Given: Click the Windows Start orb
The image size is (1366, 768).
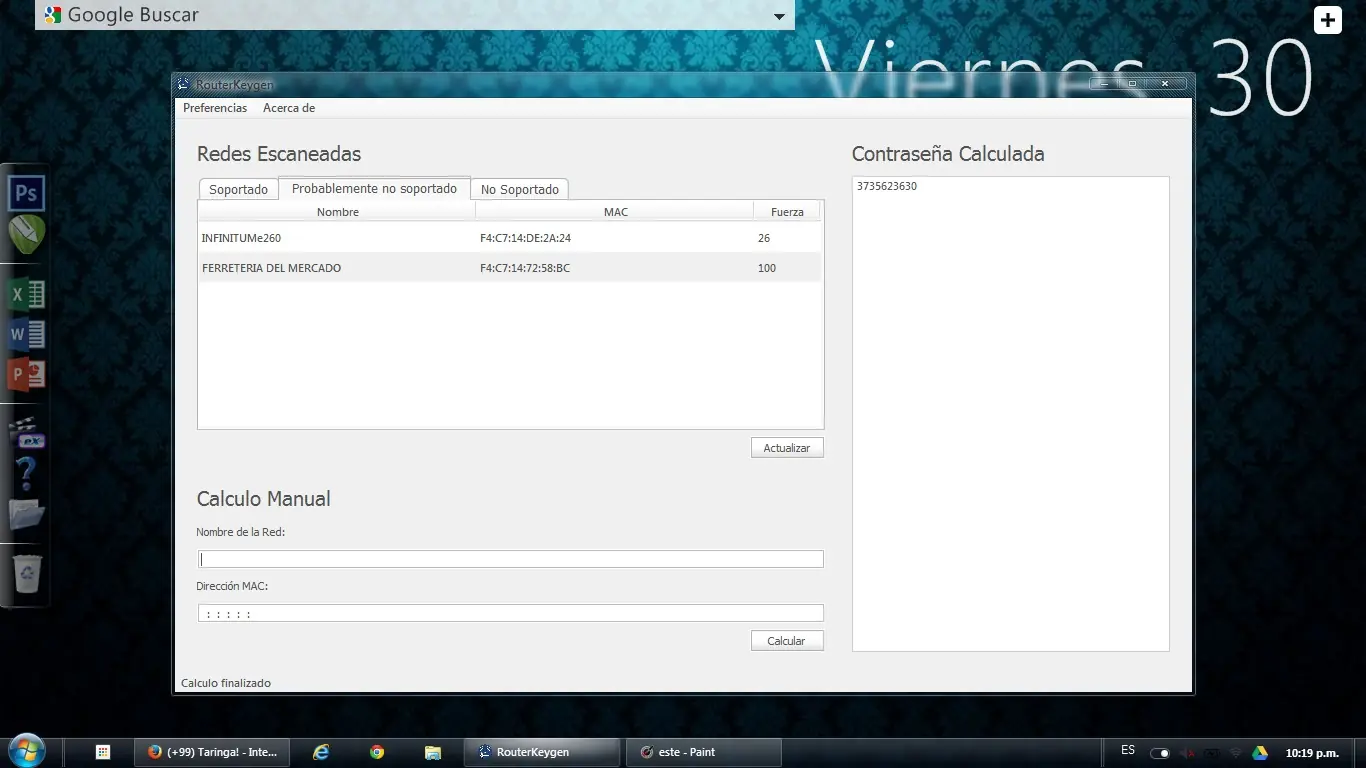Looking at the screenshot, I should coord(27,750).
